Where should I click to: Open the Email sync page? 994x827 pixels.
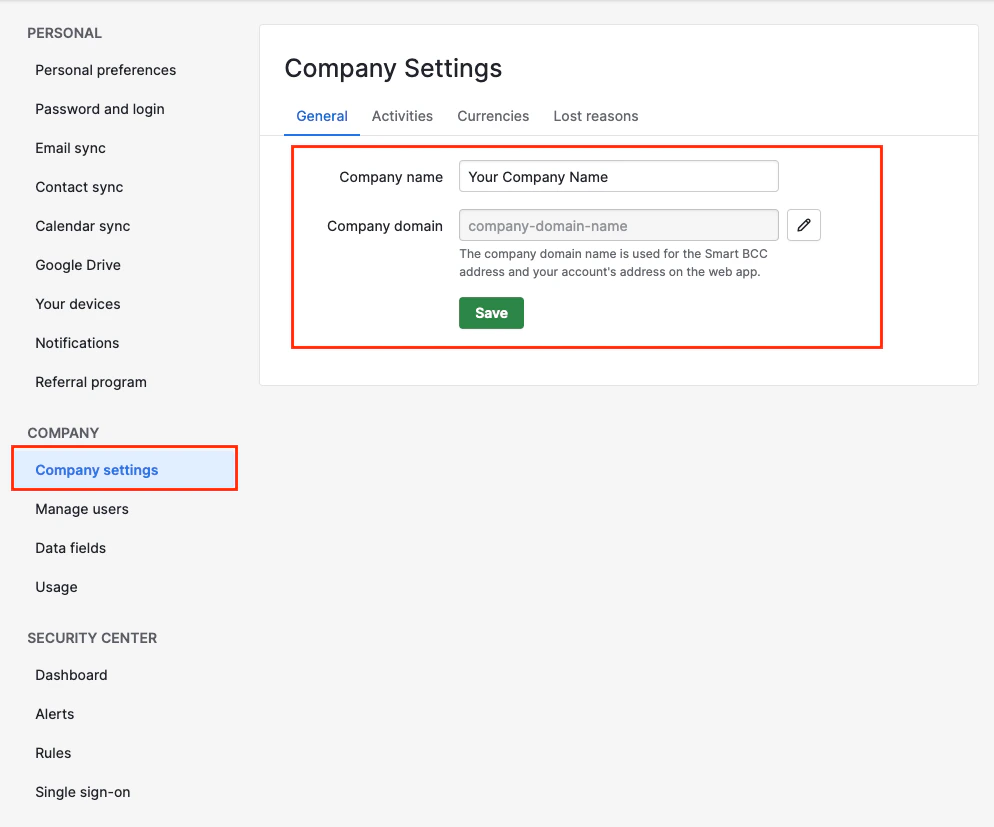[70, 148]
